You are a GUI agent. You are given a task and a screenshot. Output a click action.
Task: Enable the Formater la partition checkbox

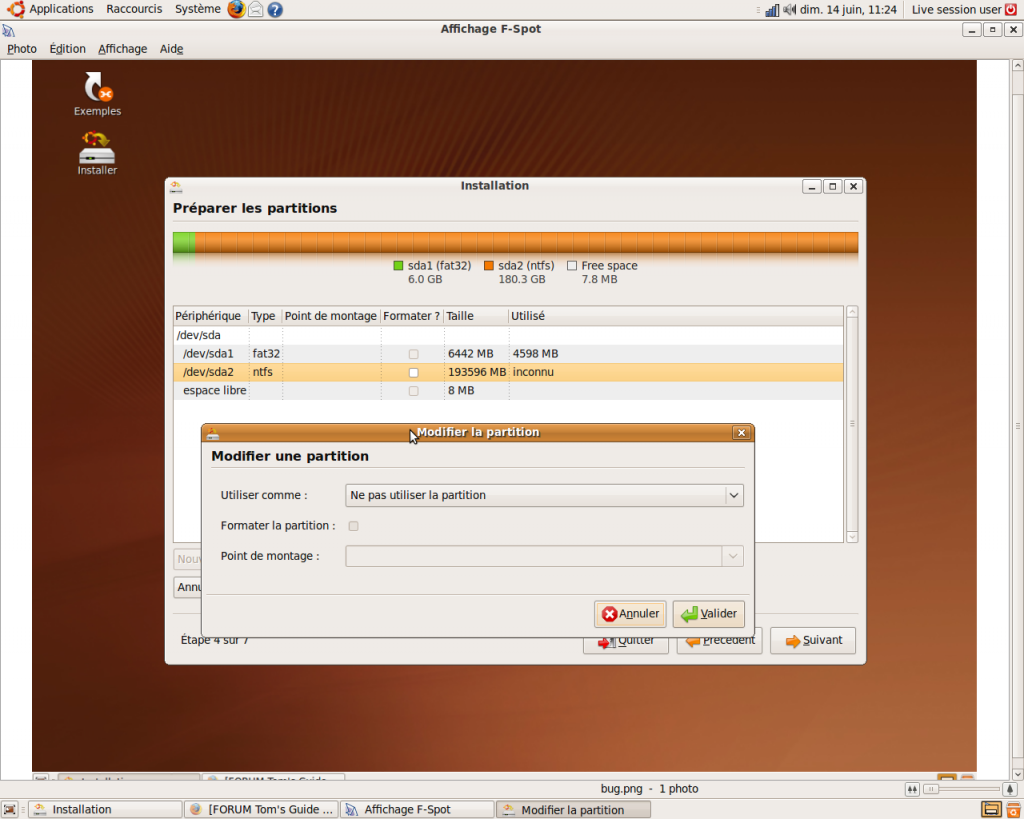coord(353,526)
